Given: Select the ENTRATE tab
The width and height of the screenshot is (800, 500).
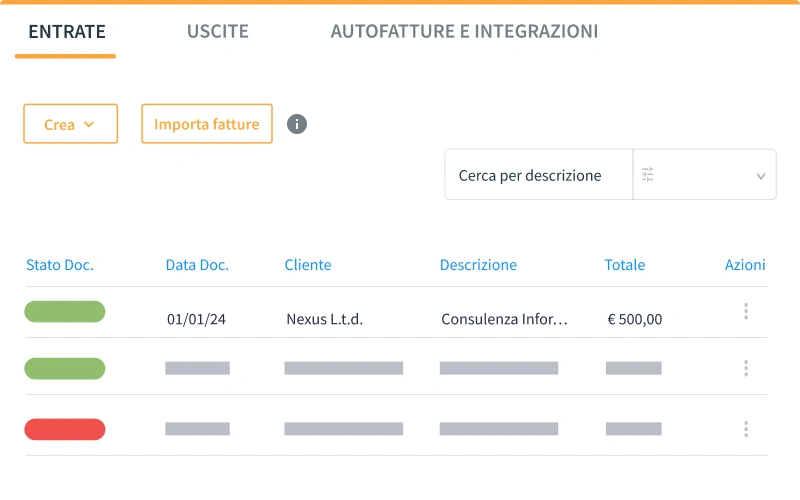Looking at the screenshot, I should point(66,32).
